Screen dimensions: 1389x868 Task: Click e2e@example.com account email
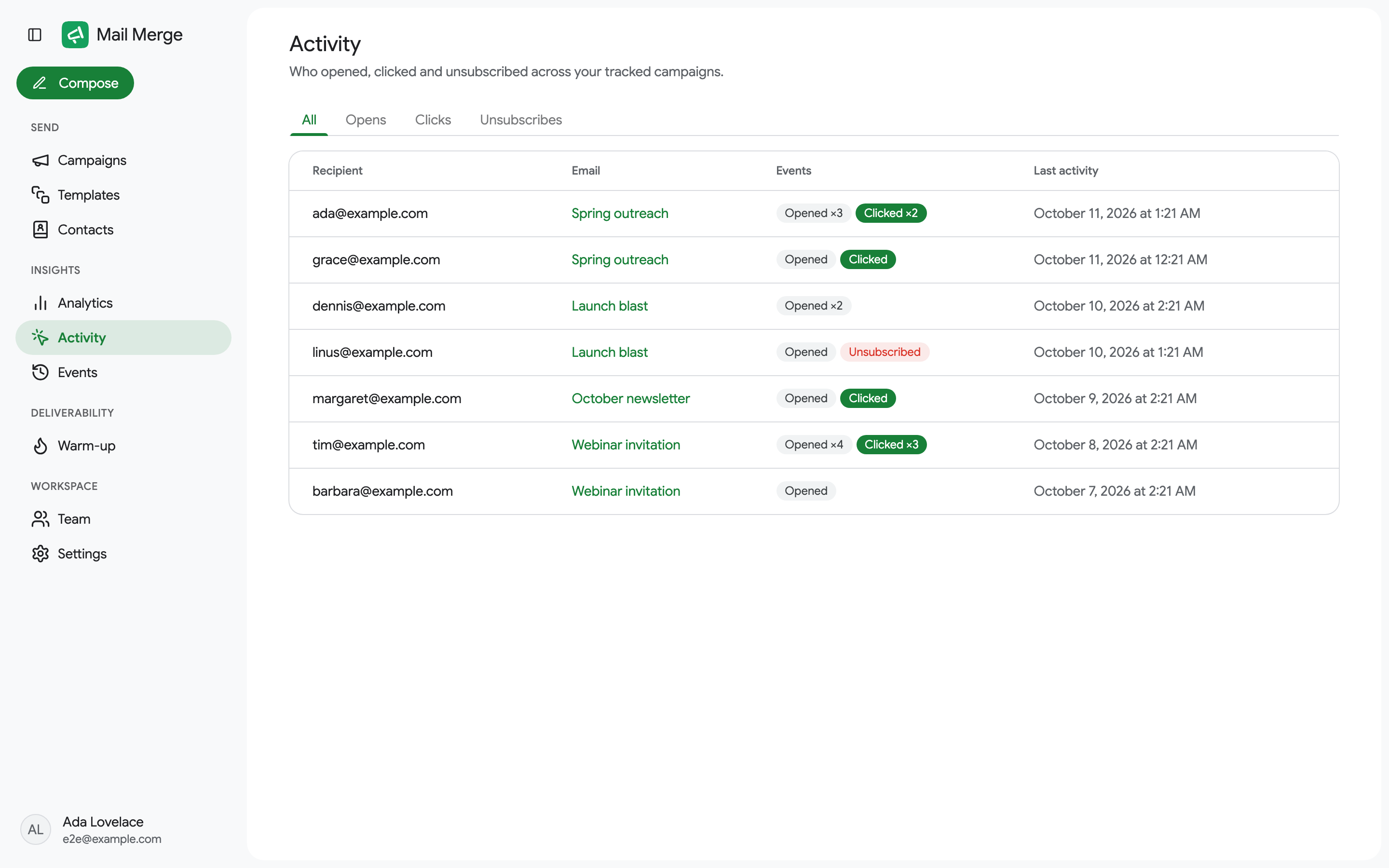pyautogui.click(x=112, y=839)
